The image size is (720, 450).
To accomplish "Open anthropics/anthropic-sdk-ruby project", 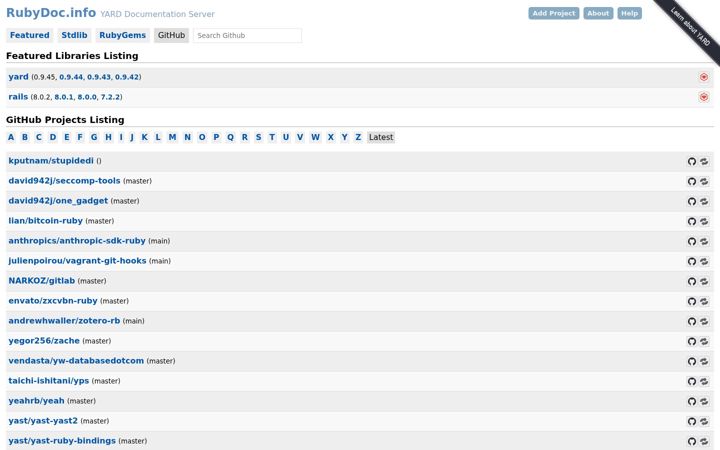I will coord(77,241).
